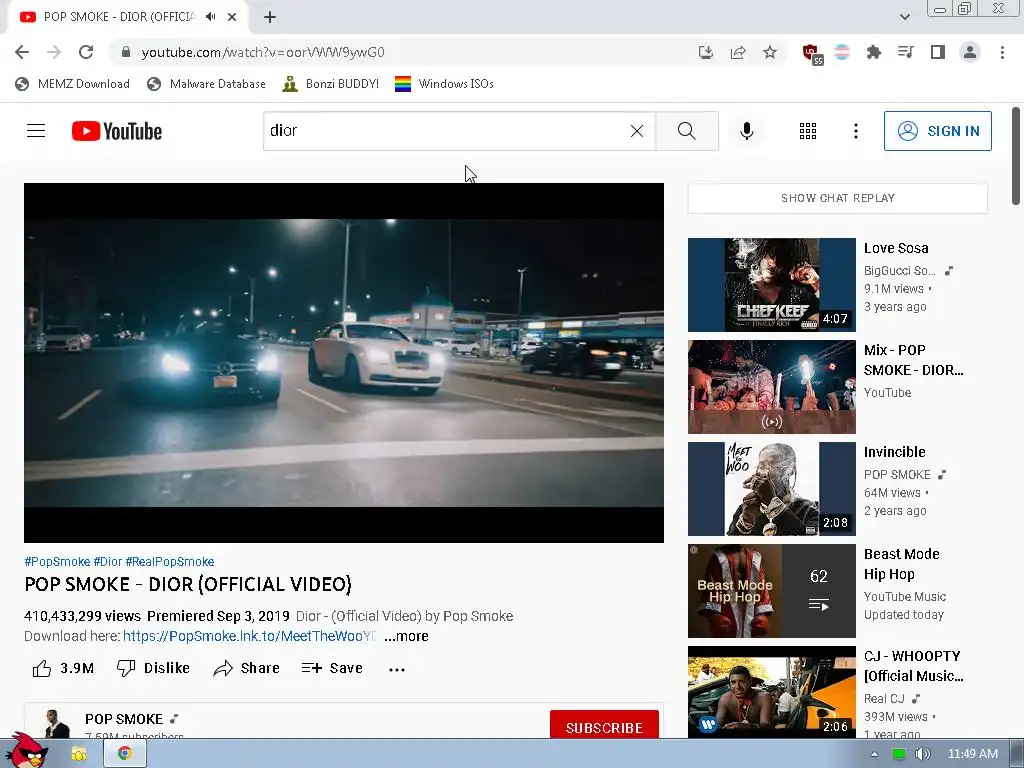Click the install/download page icon in address bar
1024x768 pixels.
click(x=705, y=52)
